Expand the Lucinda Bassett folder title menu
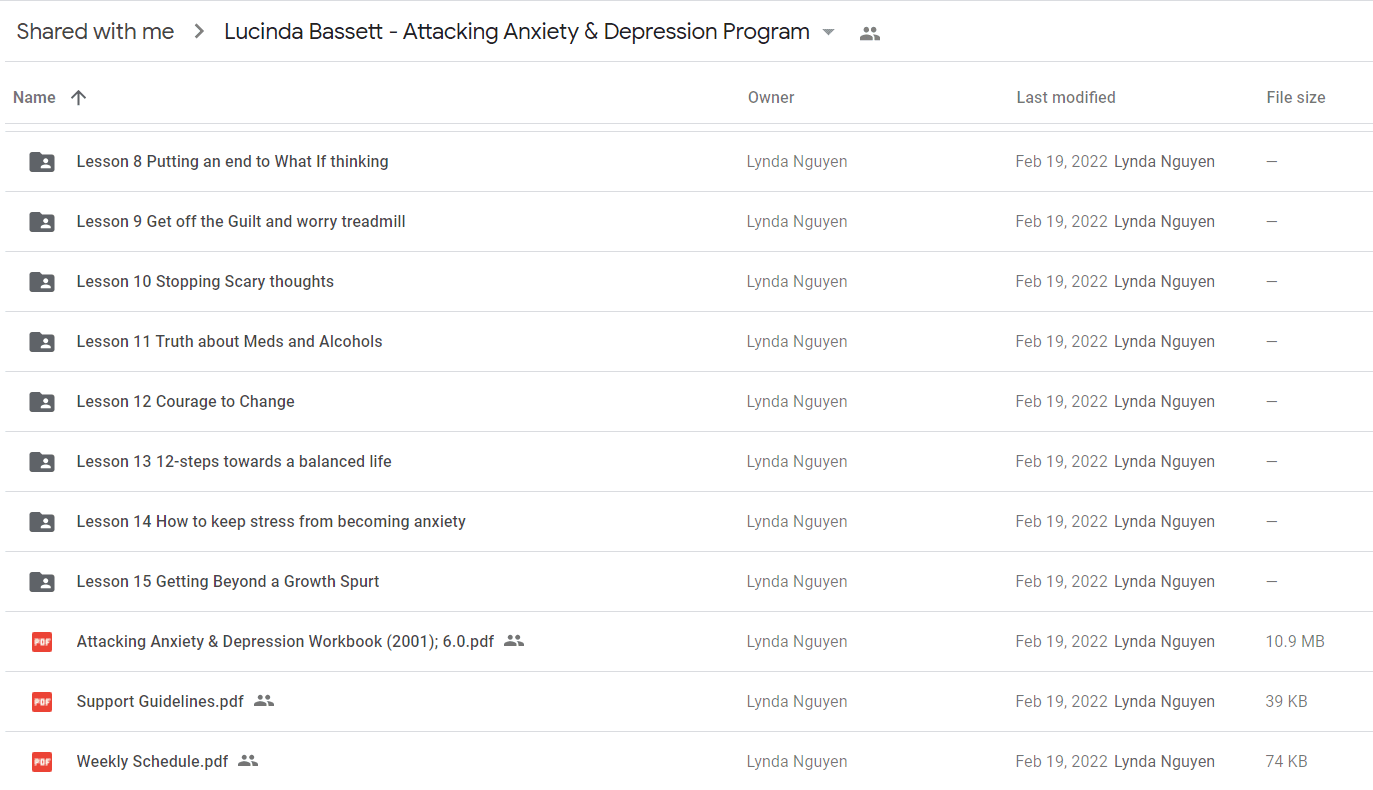 pyautogui.click(x=517, y=32)
